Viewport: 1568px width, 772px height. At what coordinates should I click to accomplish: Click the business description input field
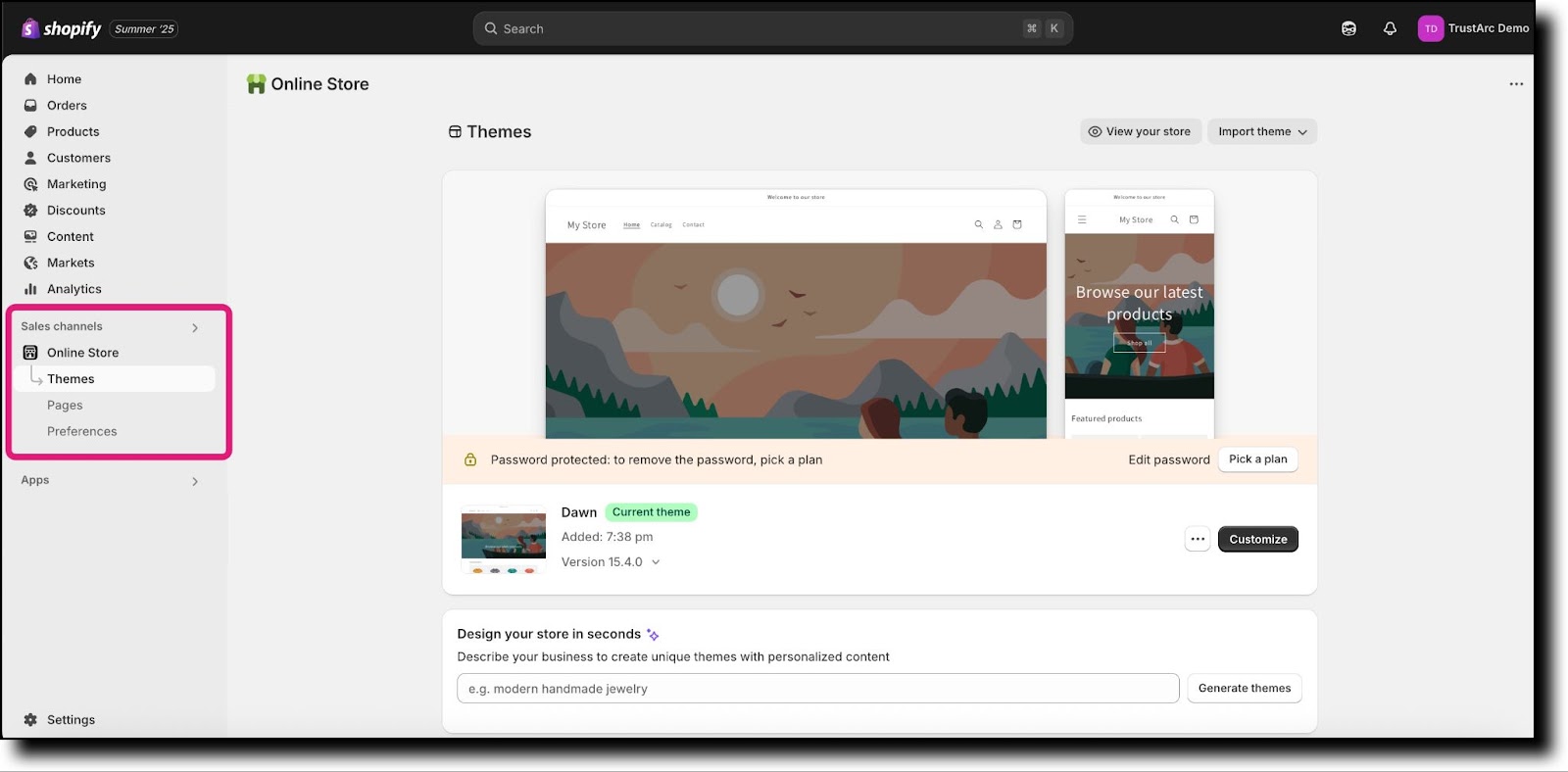tap(818, 689)
